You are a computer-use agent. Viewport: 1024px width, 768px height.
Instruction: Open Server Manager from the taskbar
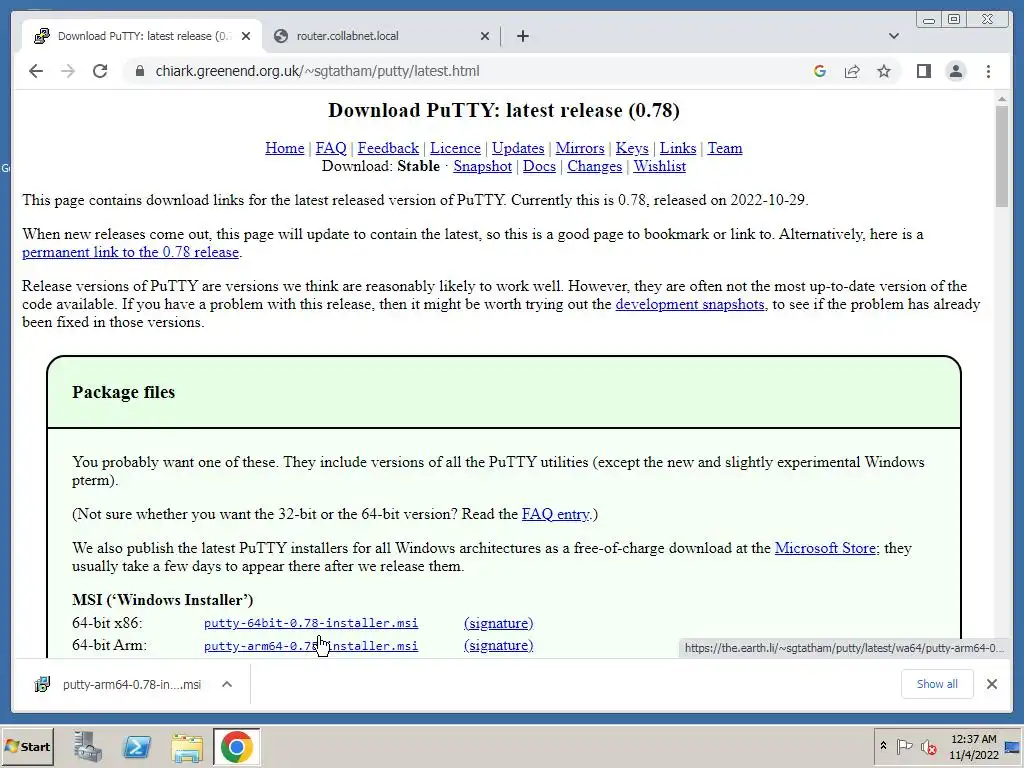click(88, 746)
